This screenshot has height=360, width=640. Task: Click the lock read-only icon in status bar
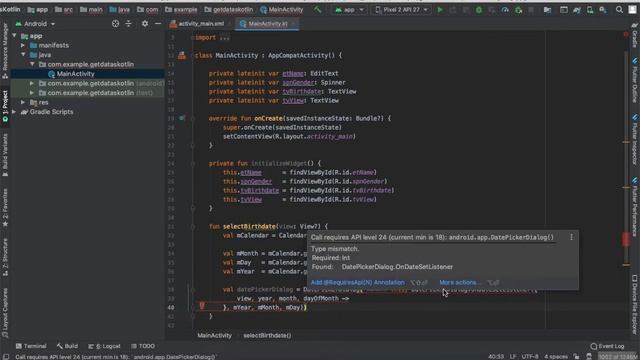(x=576, y=356)
